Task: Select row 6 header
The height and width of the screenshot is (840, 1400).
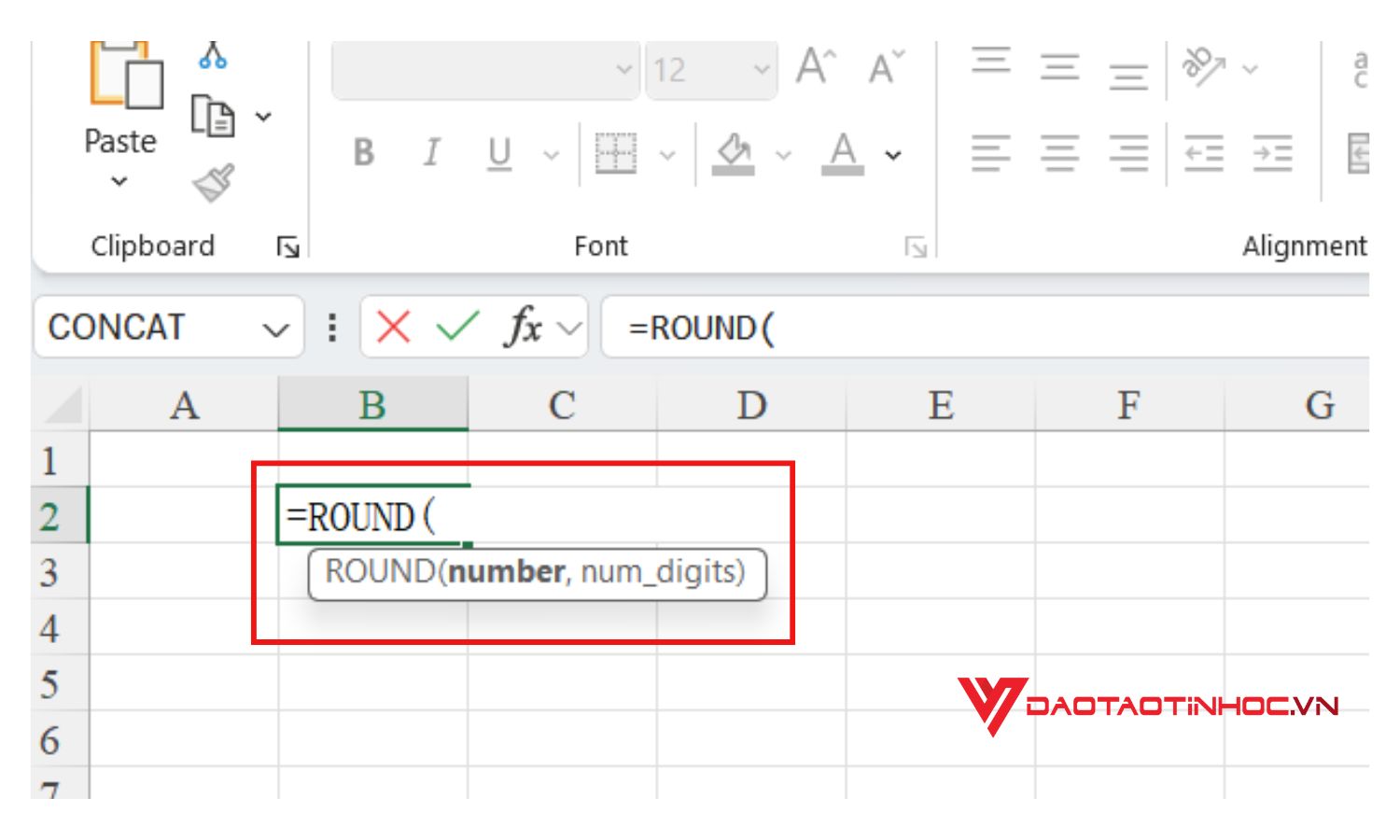Action: (60, 739)
